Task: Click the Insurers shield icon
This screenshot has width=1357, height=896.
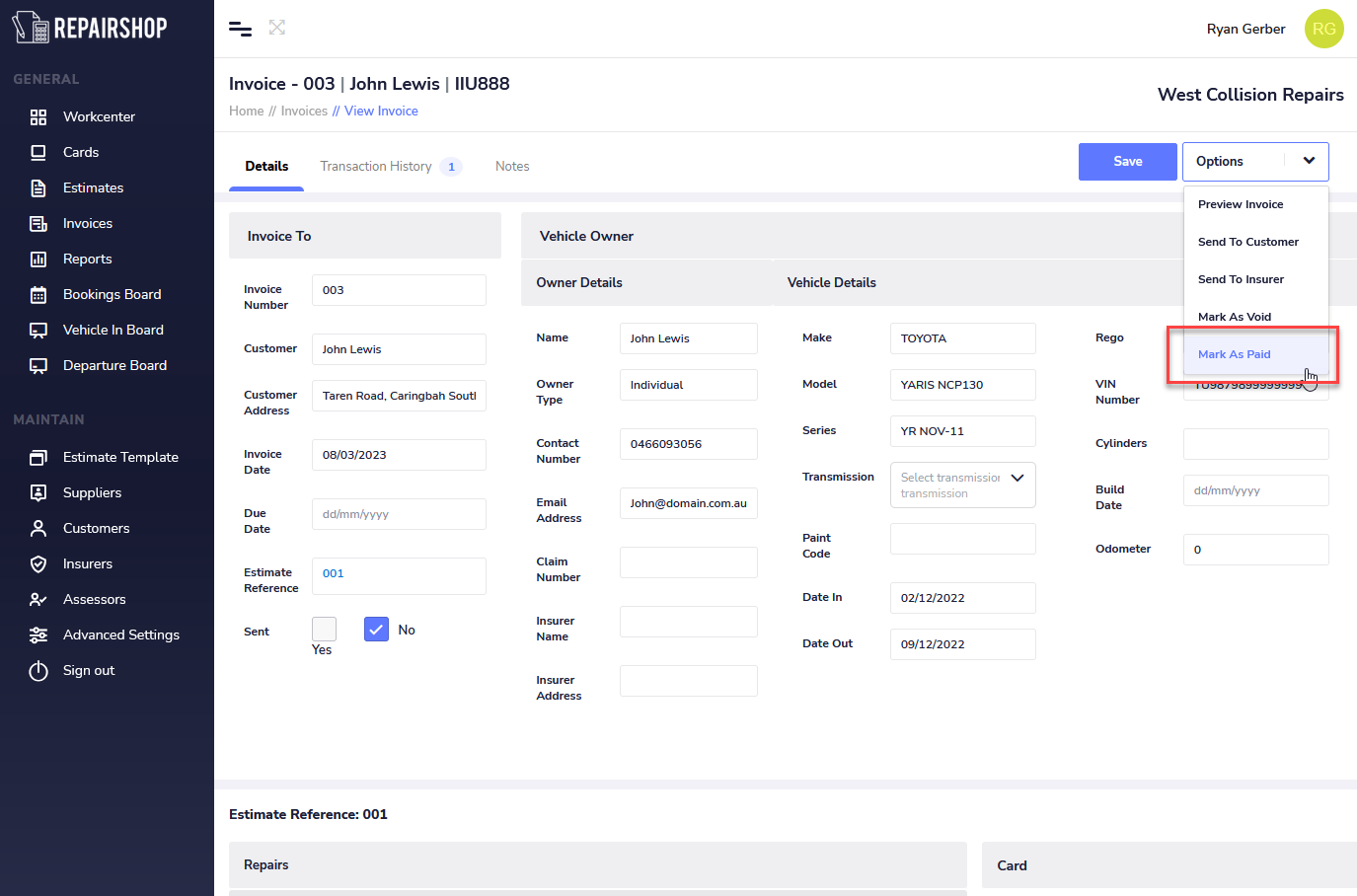Action: pyautogui.click(x=38, y=563)
